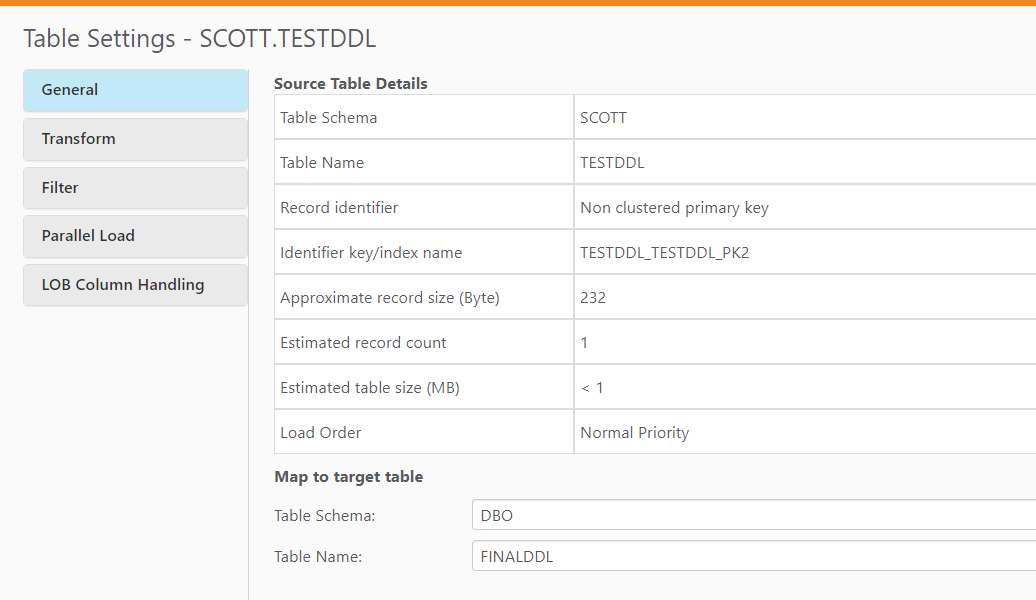Click the Record identifier row label

pyautogui.click(x=339, y=208)
